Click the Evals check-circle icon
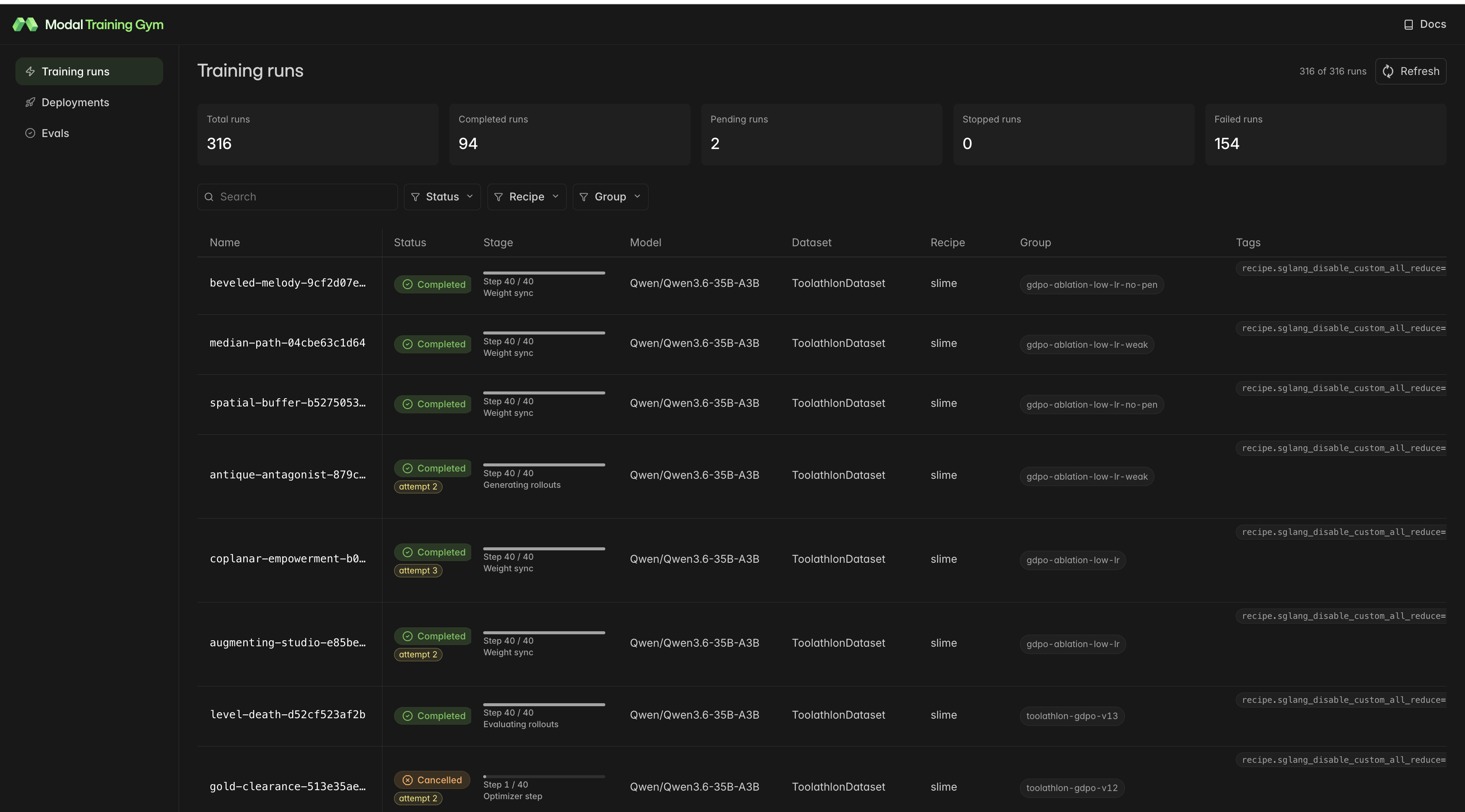 [30, 133]
